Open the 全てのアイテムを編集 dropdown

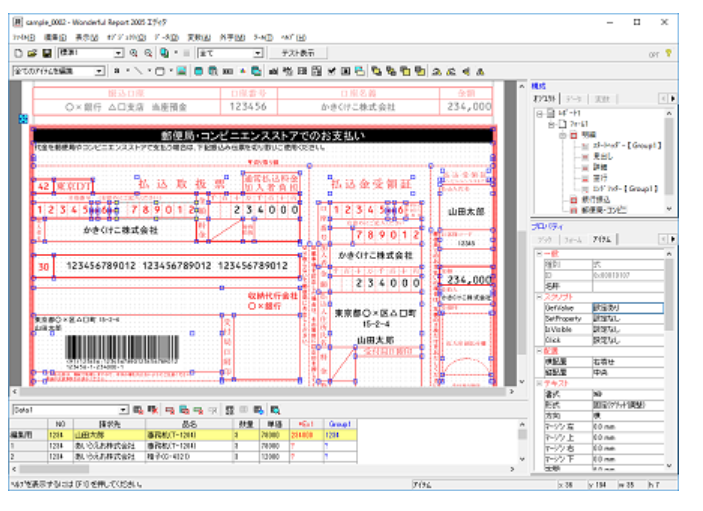click(99, 72)
